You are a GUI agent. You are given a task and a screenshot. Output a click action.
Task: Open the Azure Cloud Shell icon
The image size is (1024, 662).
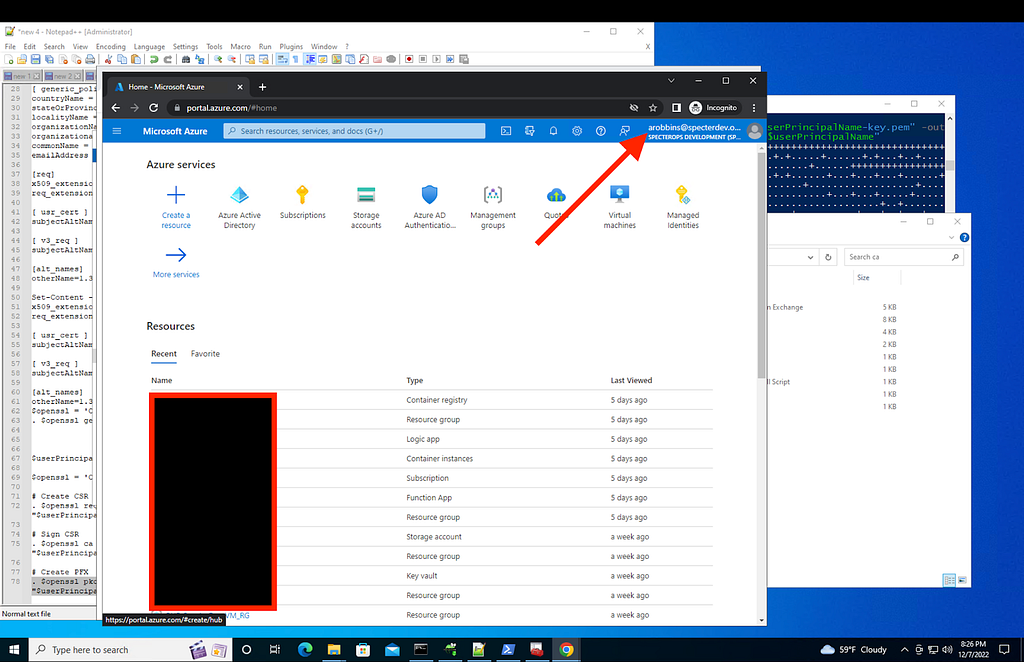pyautogui.click(x=506, y=131)
